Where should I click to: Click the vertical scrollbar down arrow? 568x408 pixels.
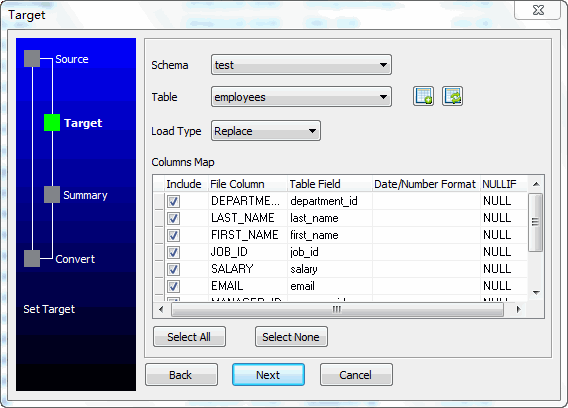[x=536, y=292]
